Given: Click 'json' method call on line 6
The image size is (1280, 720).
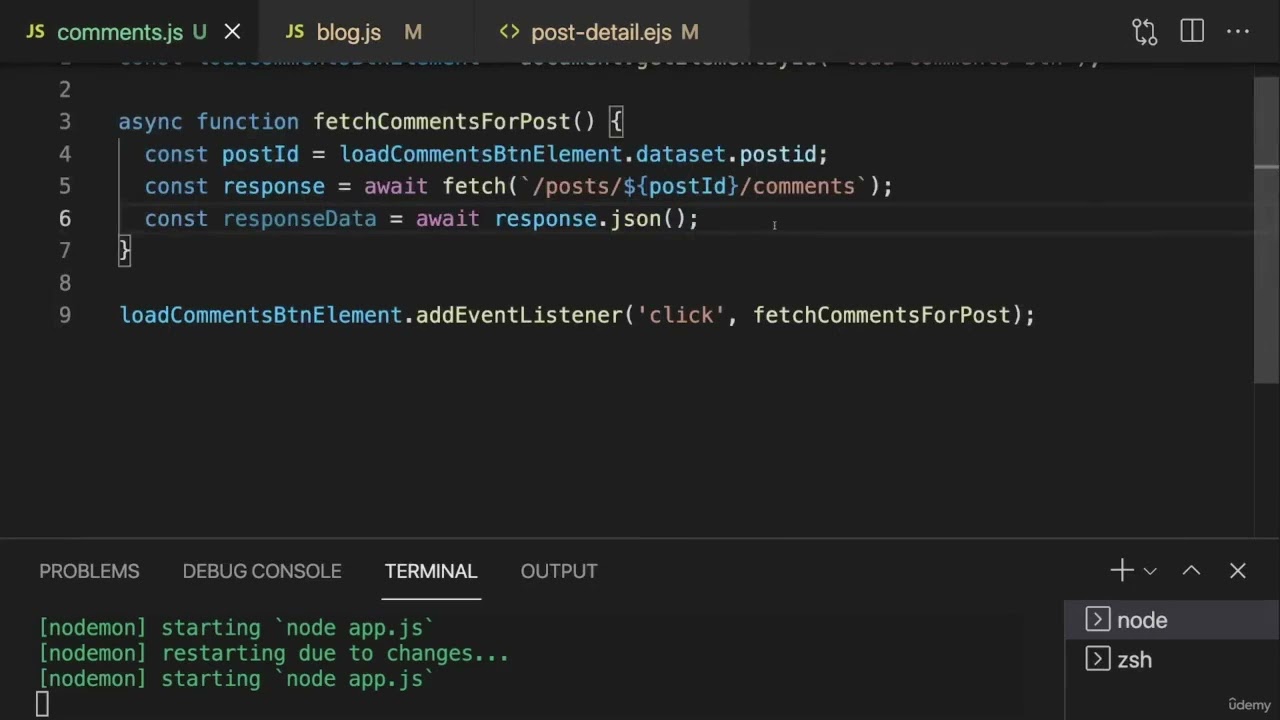Looking at the screenshot, I should tap(635, 219).
